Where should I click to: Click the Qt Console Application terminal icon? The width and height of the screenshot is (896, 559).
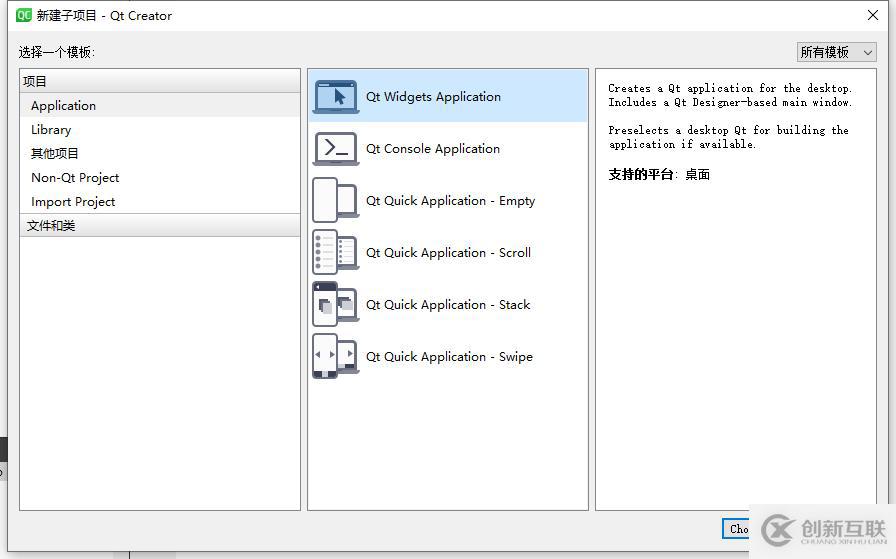point(336,149)
